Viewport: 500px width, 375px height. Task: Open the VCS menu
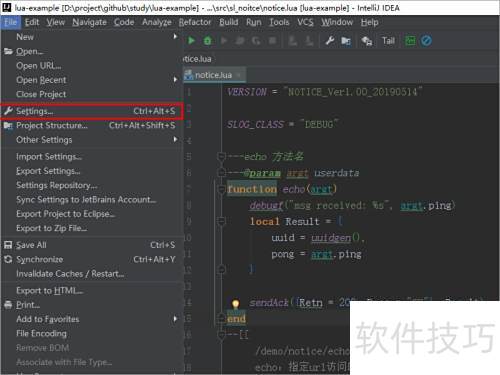point(305,22)
